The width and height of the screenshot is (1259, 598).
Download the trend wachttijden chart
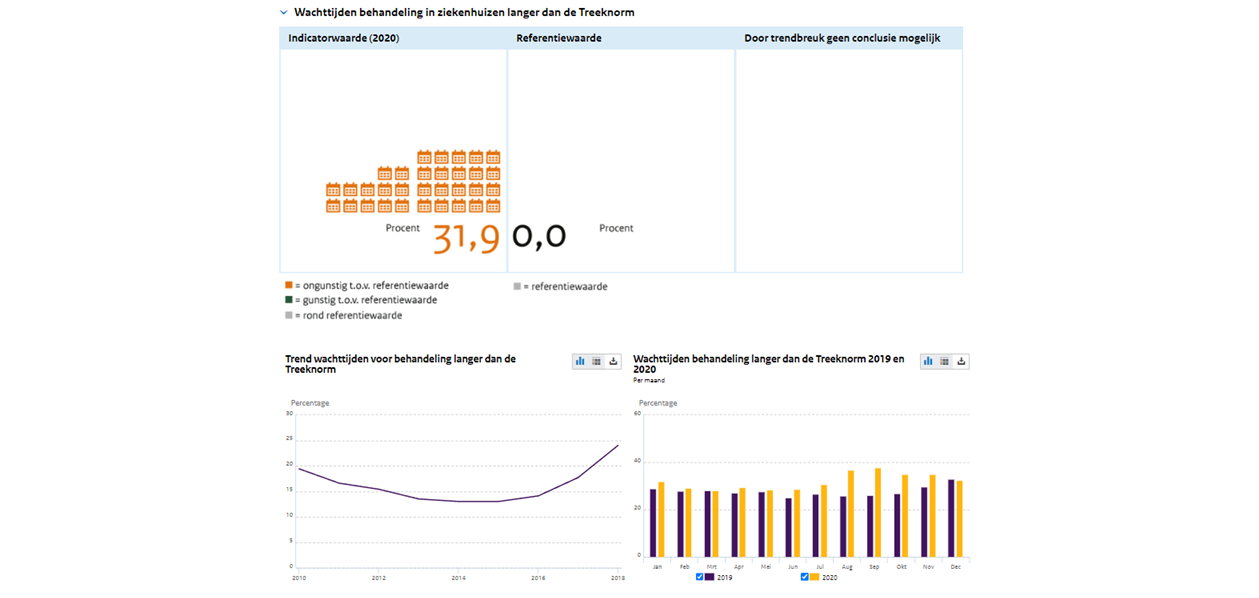click(613, 361)
